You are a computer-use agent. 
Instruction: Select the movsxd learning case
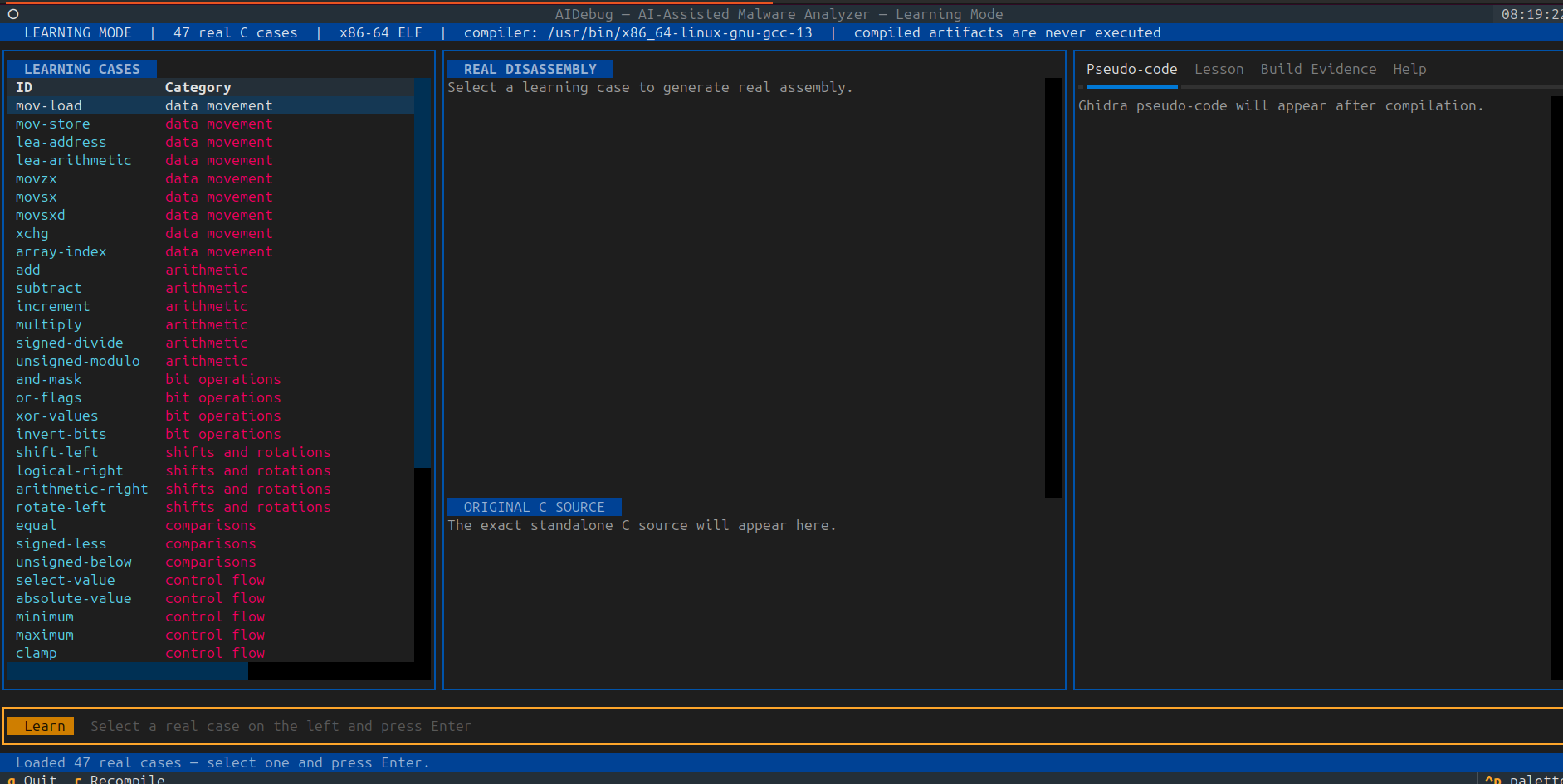pyautogui.click(x=211, y=215)
